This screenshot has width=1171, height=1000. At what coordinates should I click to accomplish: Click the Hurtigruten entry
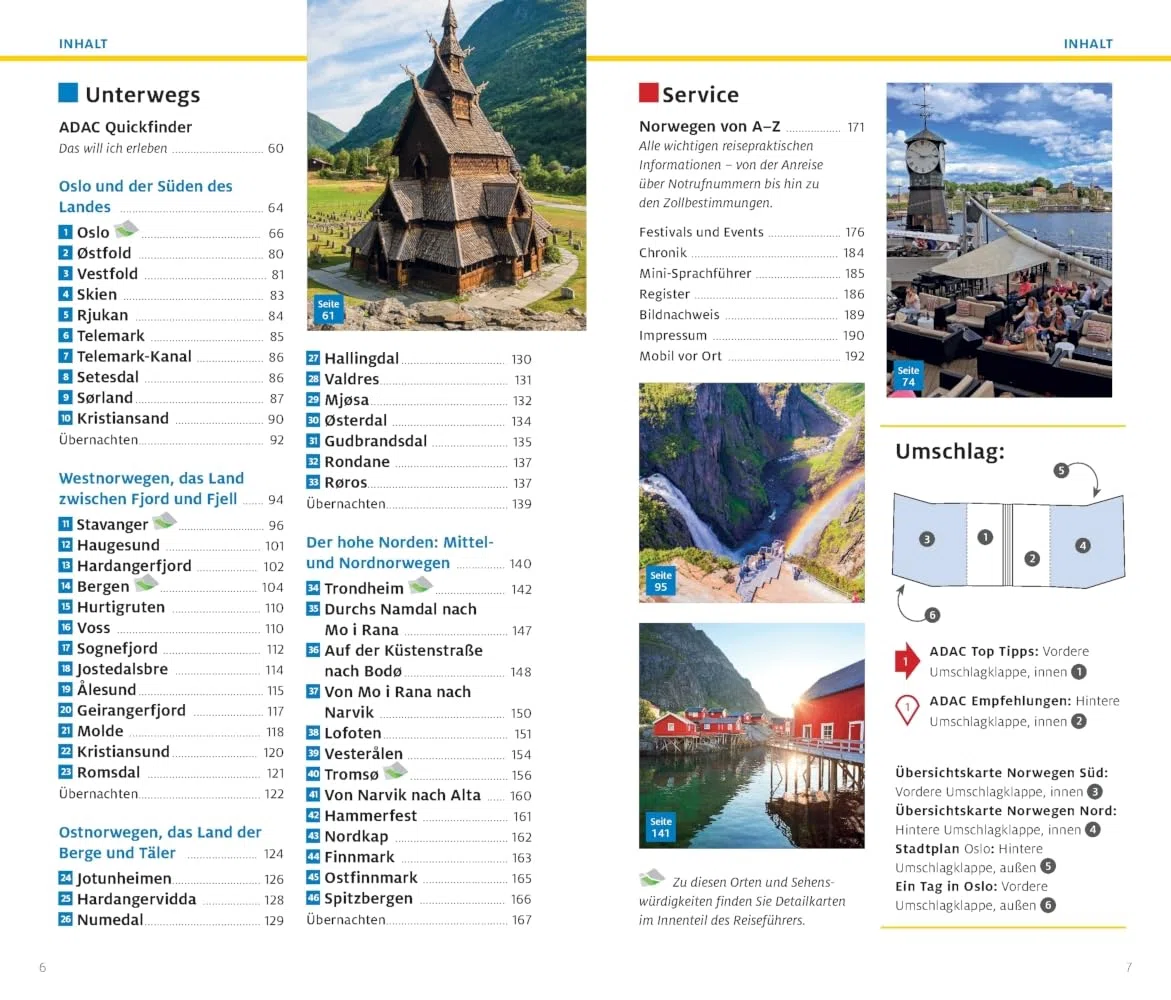tap(171, 607)
